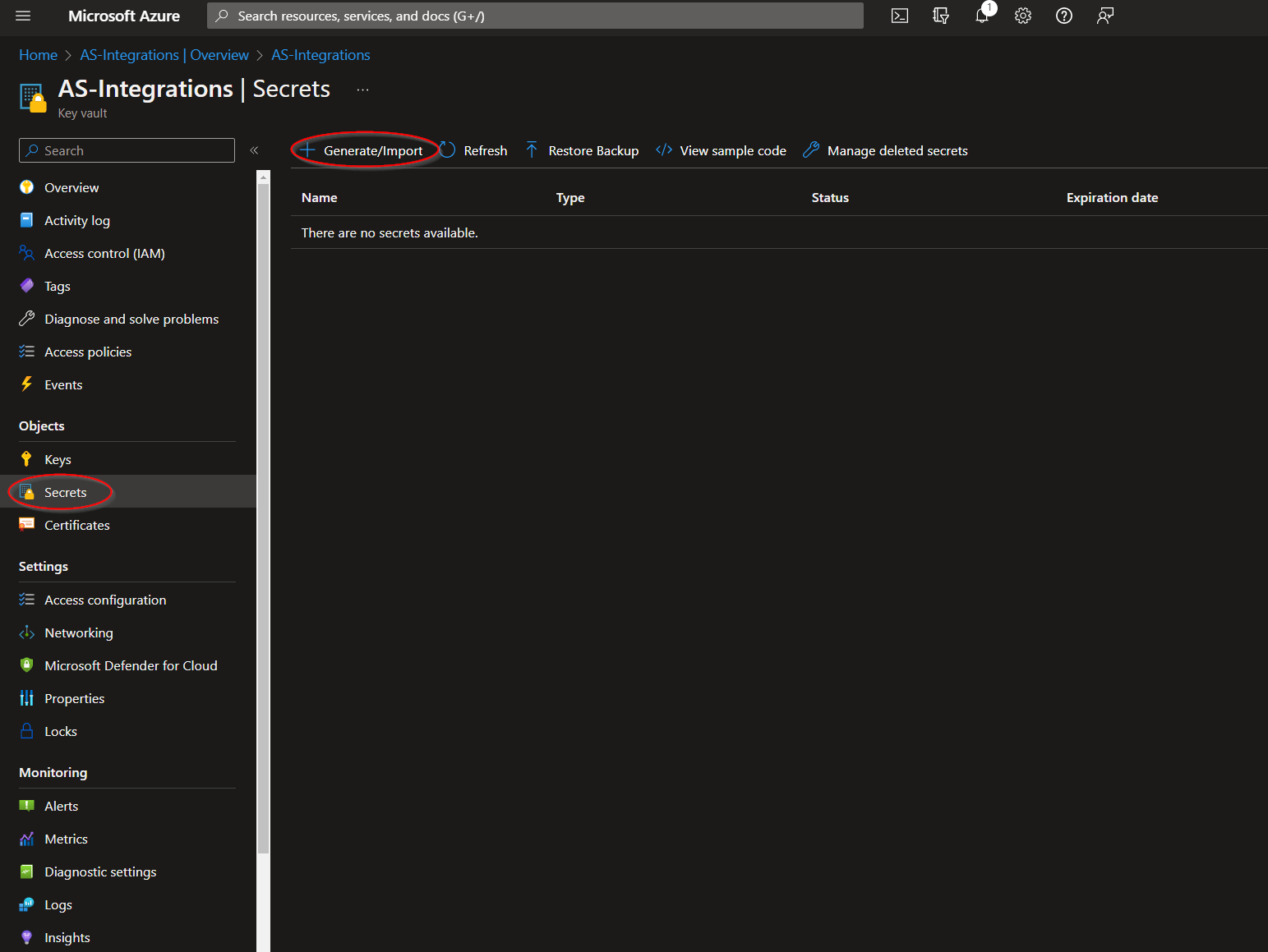Open Cloud Shell from the top bar
The image size is (1268, 952).
[900, 16]
